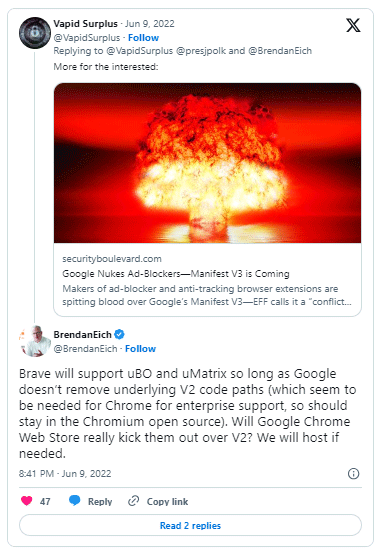Open the tweet info circle icon
This screenshot has width=382, height=554.
coord(353,473)
